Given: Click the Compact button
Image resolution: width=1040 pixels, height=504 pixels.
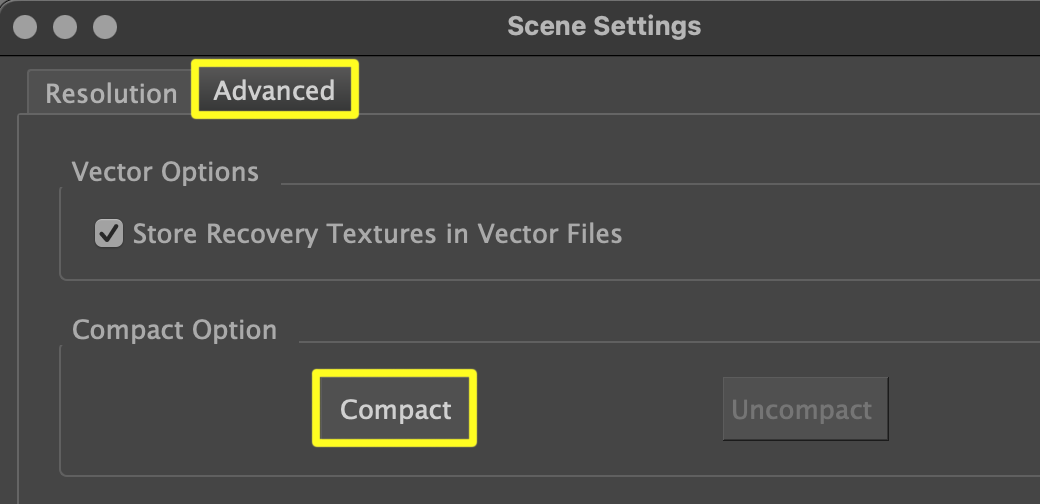Looking at the screenshot, I should coord(395,409).
